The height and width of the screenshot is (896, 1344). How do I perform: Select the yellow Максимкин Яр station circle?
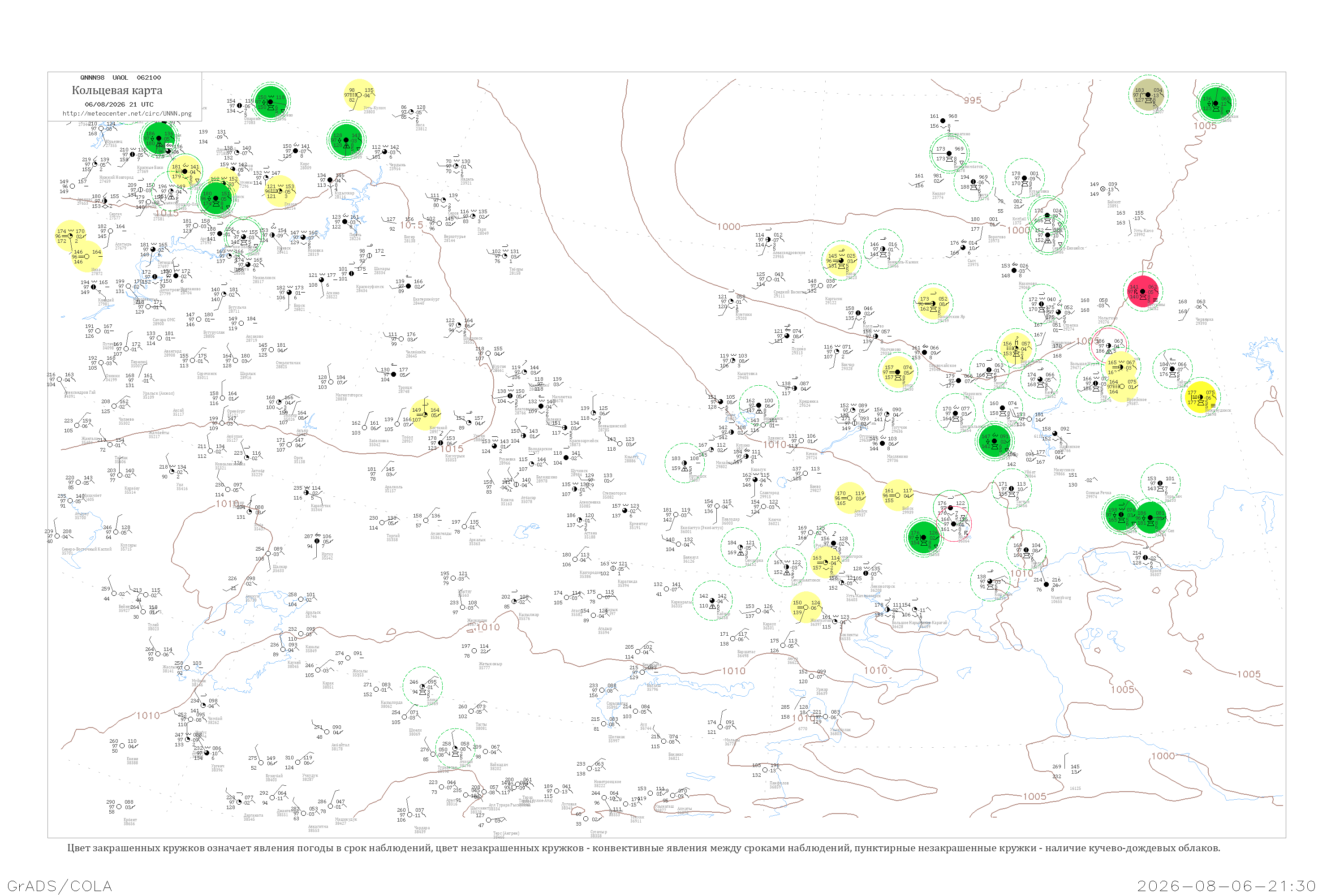click(933, 303)
